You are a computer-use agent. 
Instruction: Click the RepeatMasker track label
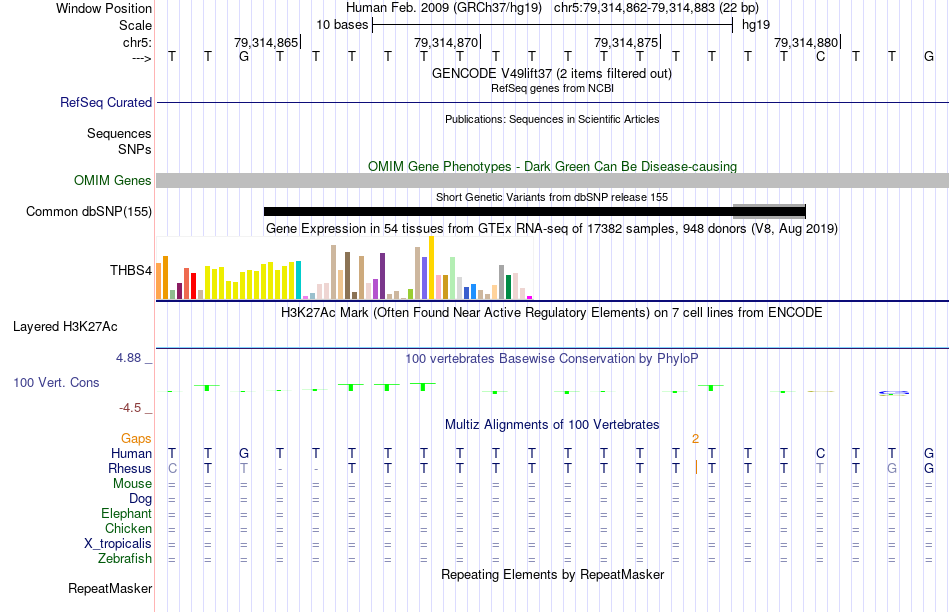[110, 588]
